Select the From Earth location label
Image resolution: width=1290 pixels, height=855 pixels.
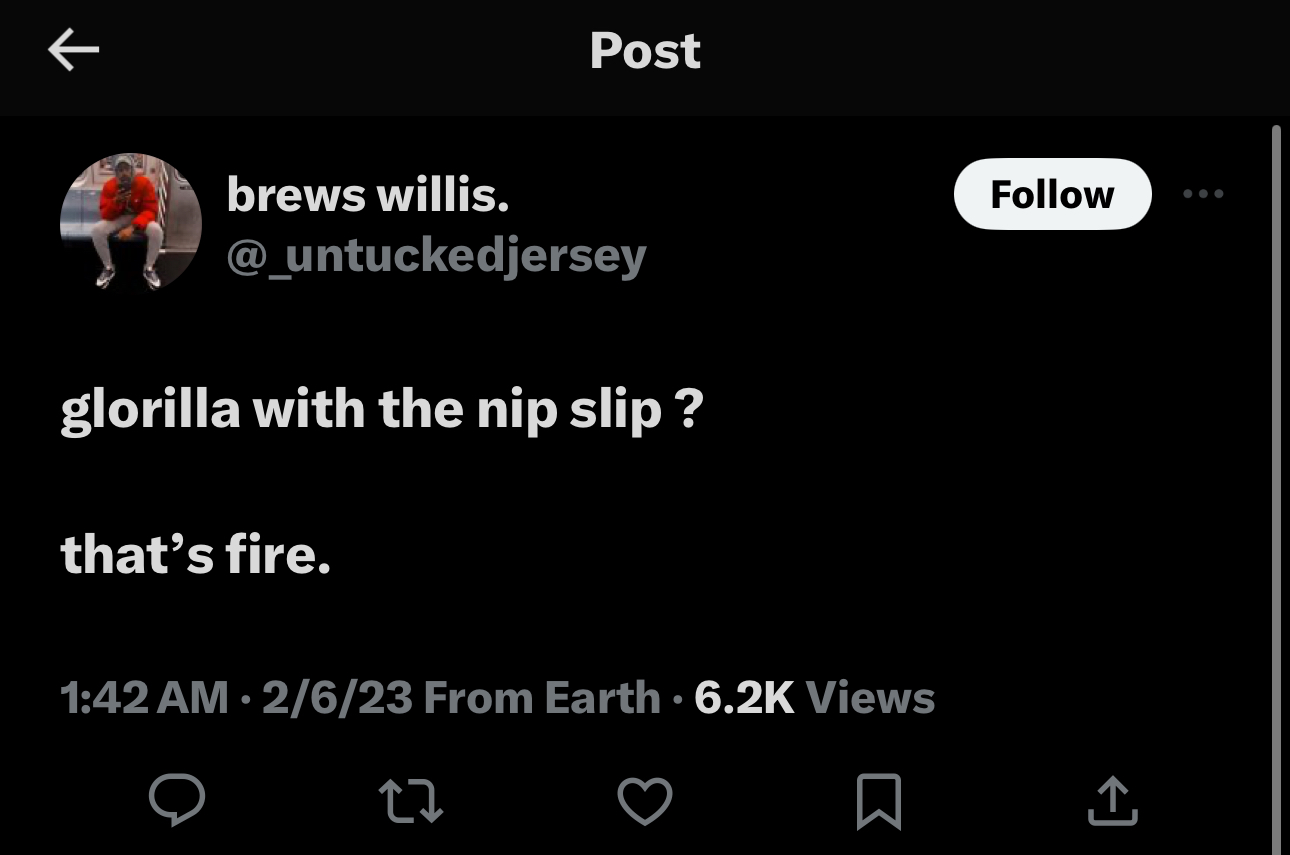pyautogui.click(x=542, y=697)
